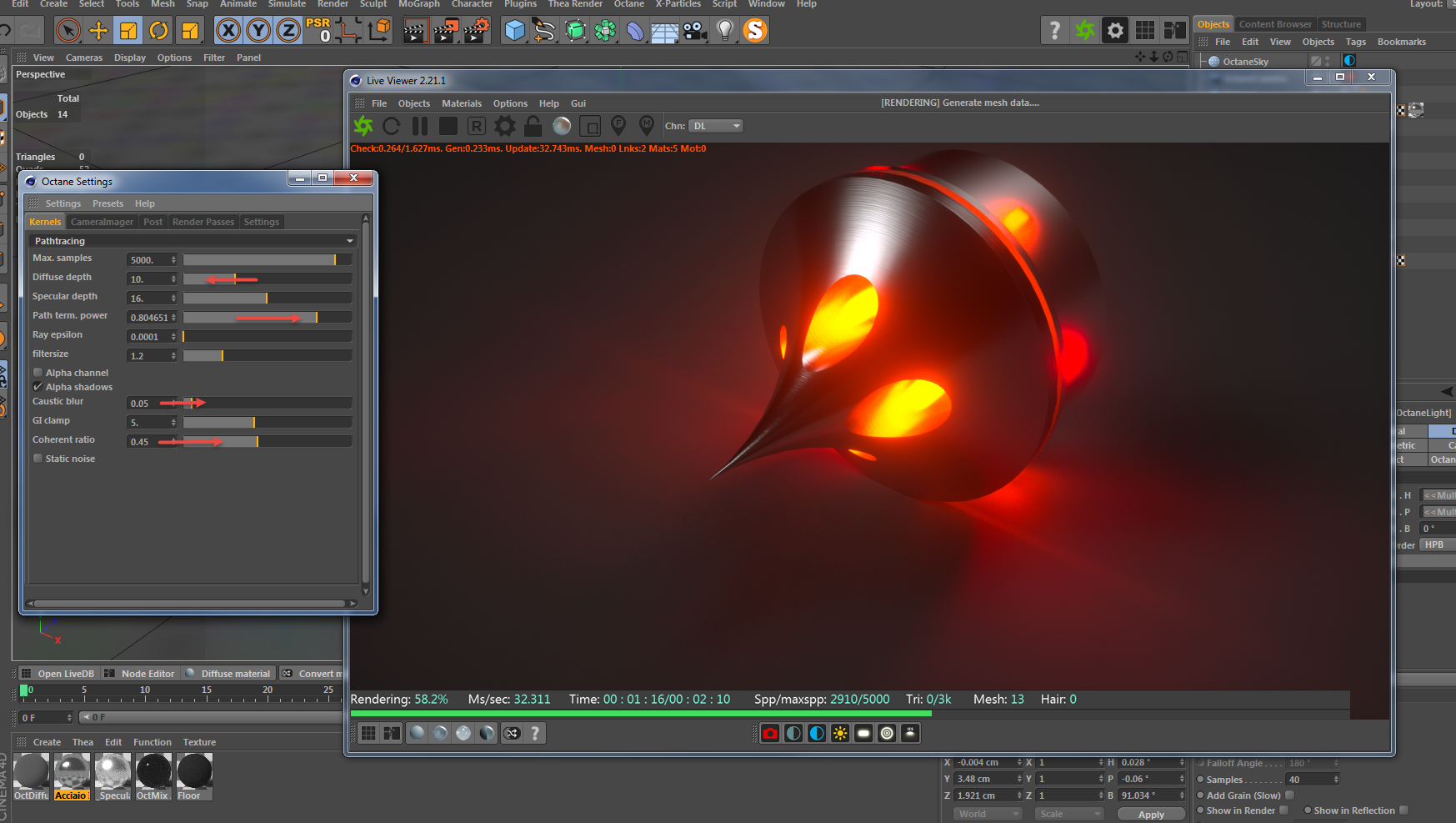
Task: Toggle clay mode sphere in Live Viewer
Action: [562, 126]
